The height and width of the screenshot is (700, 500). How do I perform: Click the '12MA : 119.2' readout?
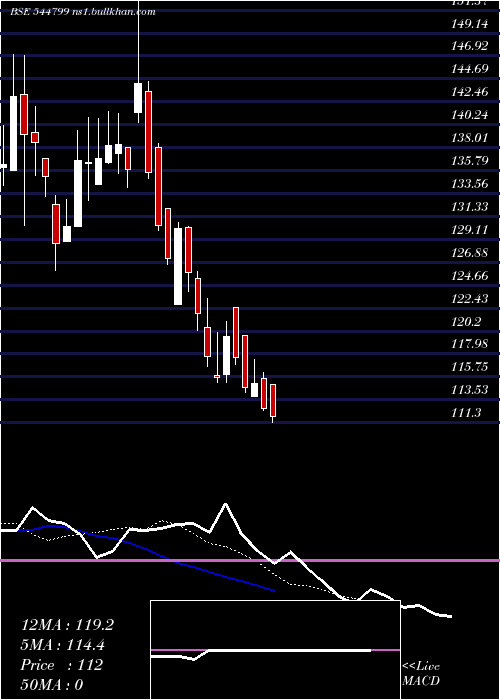67,625
